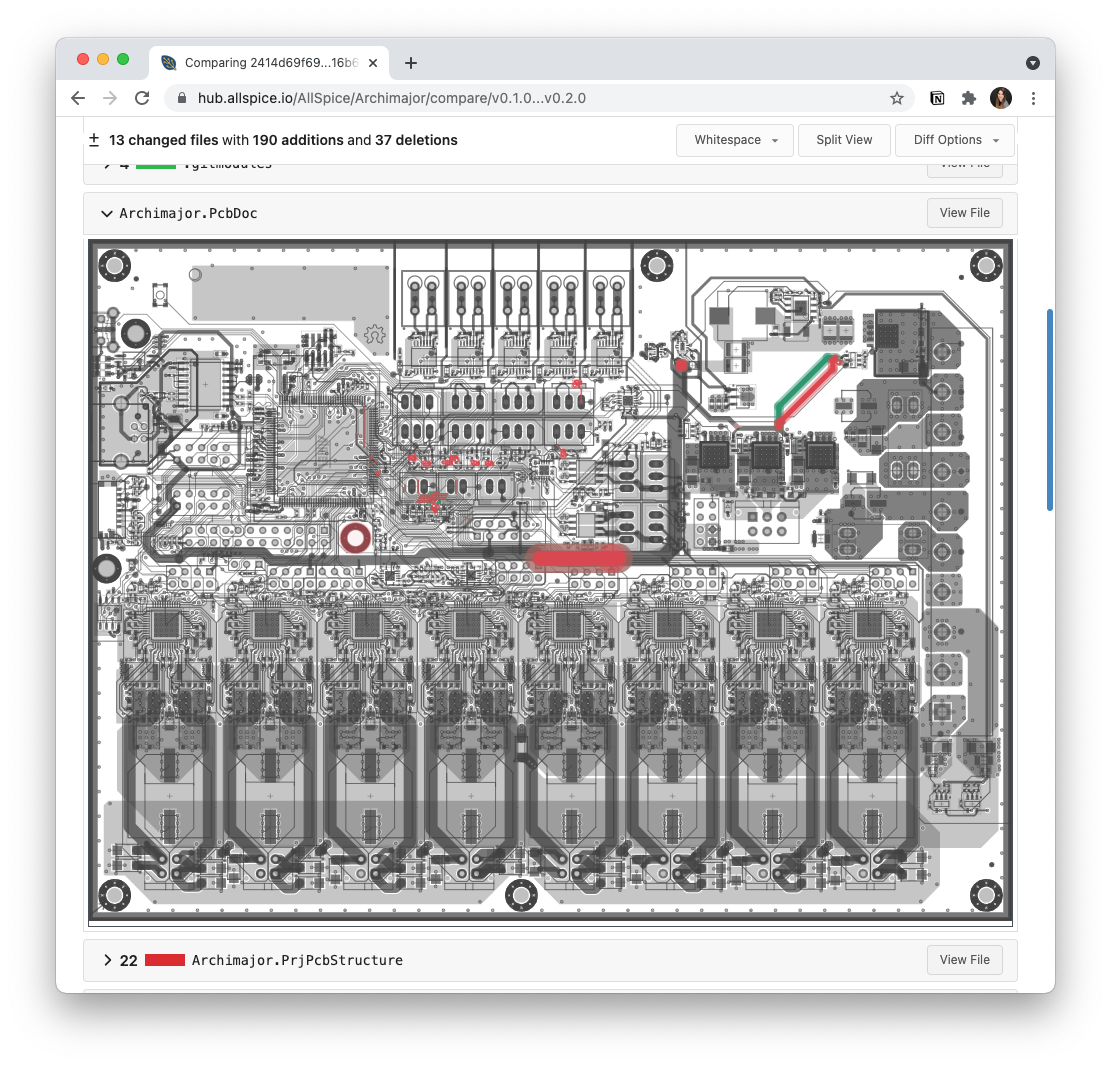1111x1067 pixels.
Task: Open a new browser tab
Action: point(410,62)
